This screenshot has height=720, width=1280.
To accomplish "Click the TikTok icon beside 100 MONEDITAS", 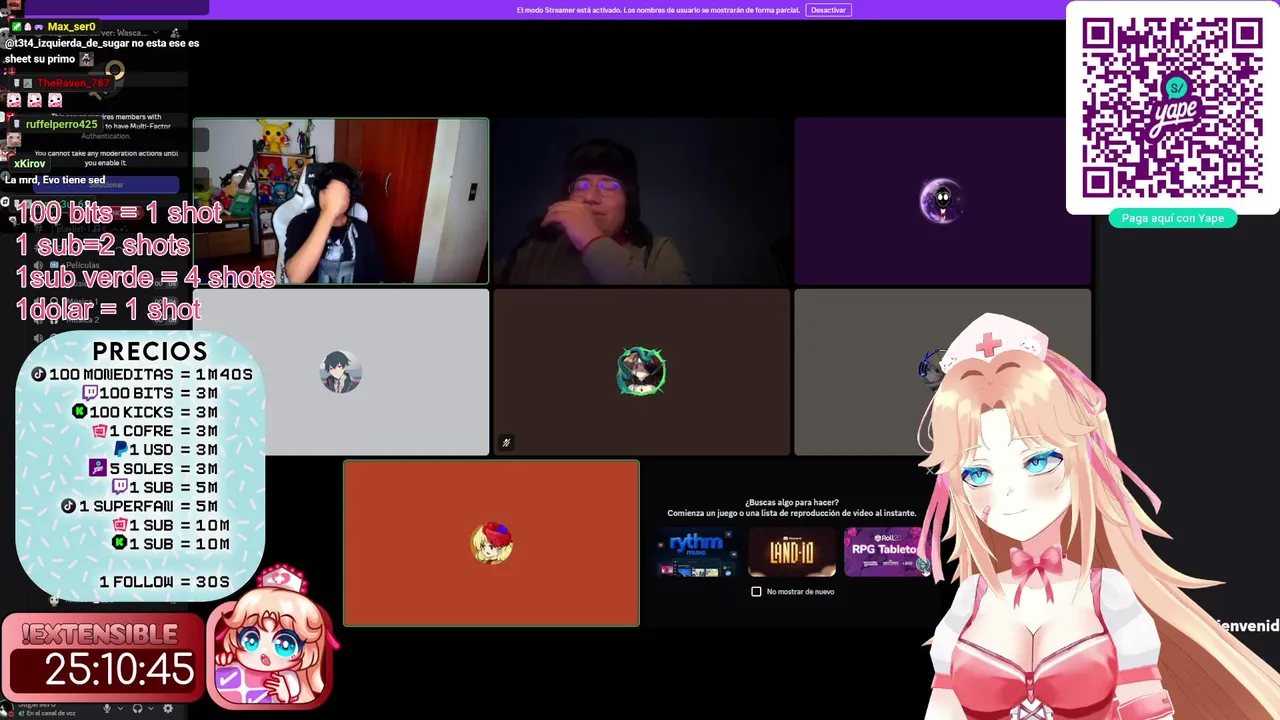I will coord(39,374).
